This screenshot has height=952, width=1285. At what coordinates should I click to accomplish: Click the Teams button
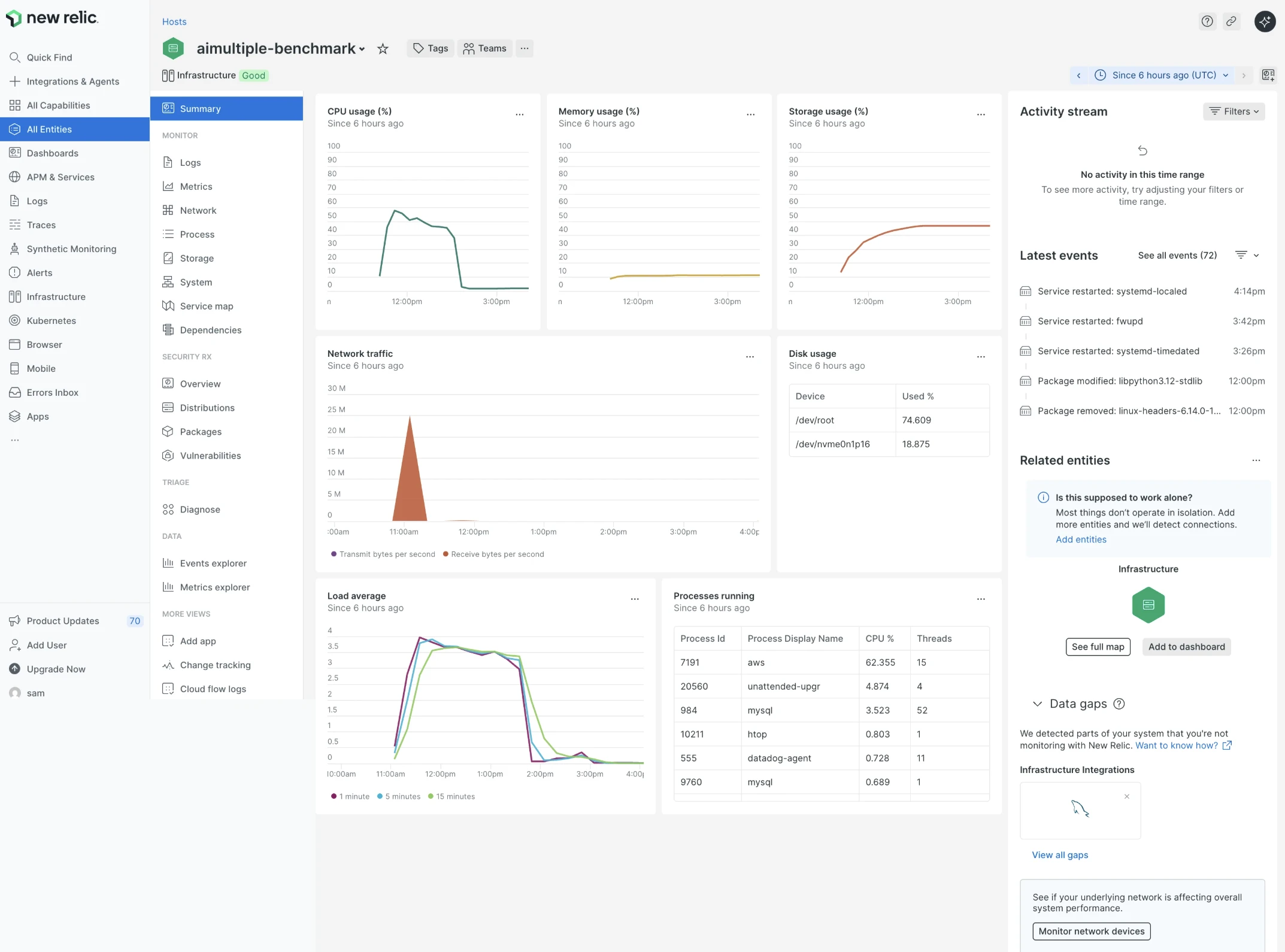point(485,48)
